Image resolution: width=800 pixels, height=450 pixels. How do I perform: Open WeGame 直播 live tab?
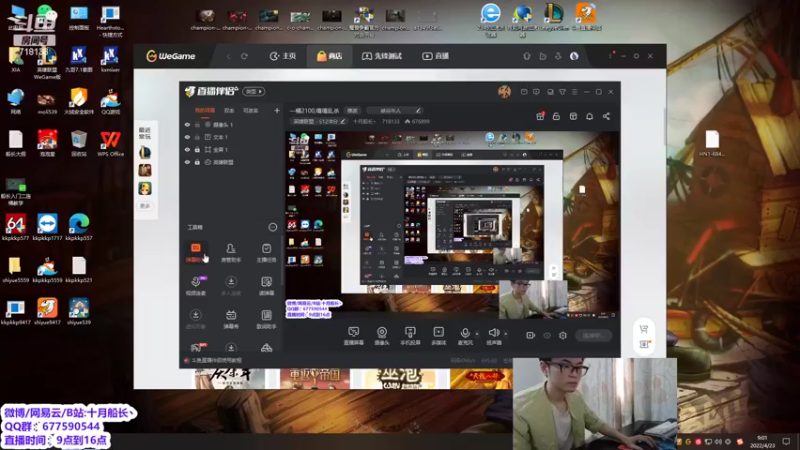point(436,56)
